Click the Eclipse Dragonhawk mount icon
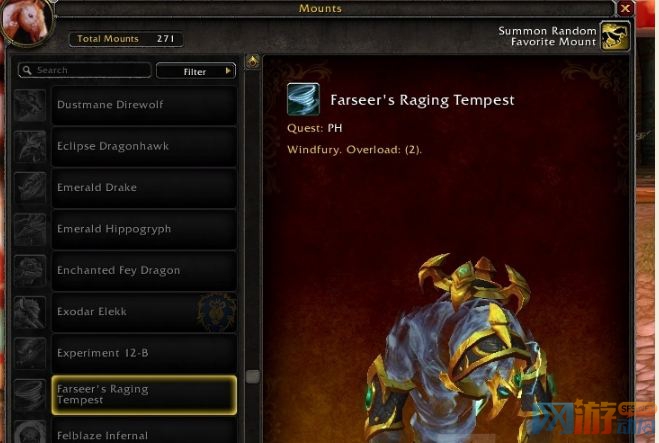This screenshot has width=659, height=443. coord(29,146)
